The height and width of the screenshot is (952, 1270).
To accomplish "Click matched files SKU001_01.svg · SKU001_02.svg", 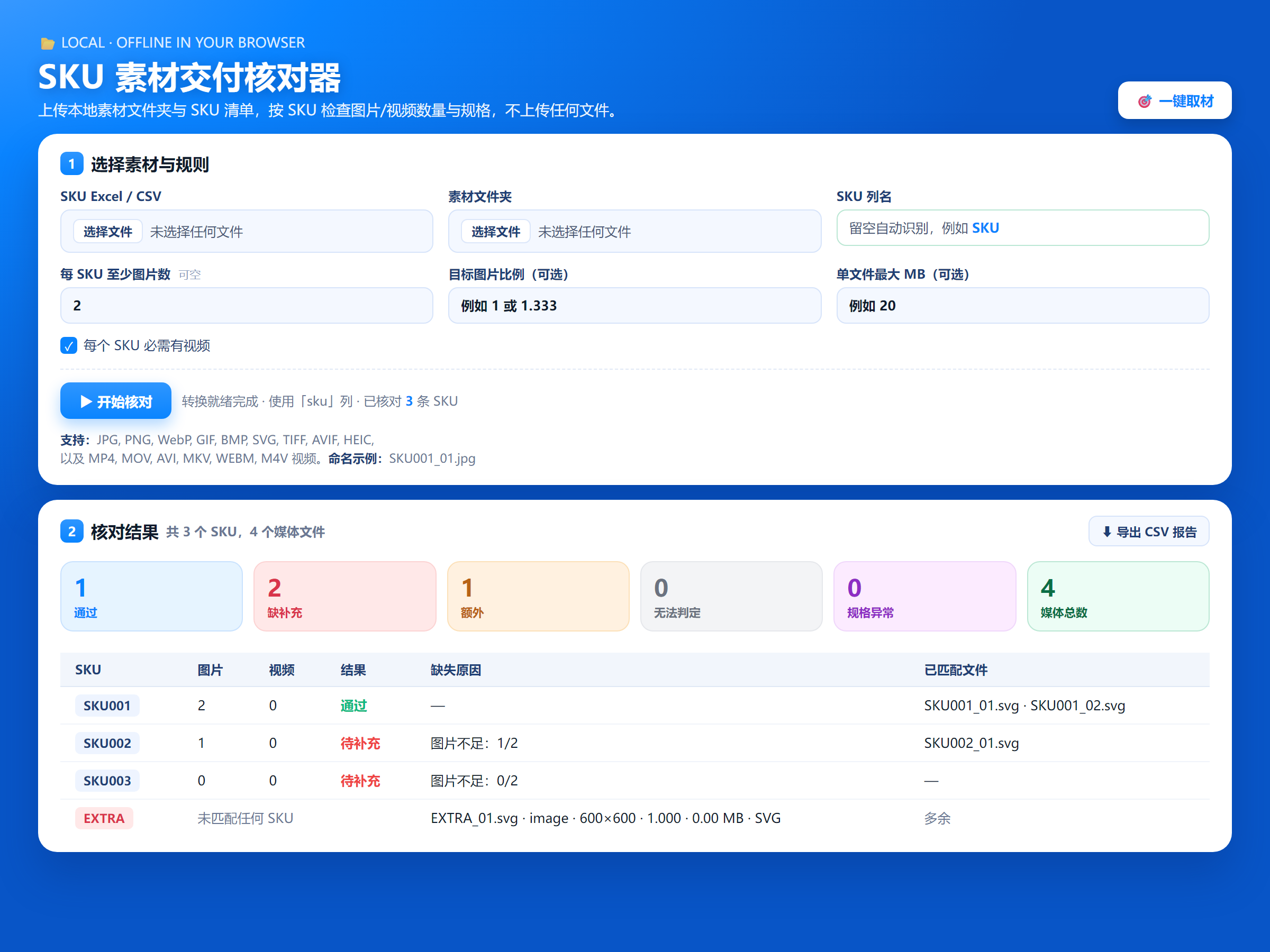I will tap(1024, 706).
